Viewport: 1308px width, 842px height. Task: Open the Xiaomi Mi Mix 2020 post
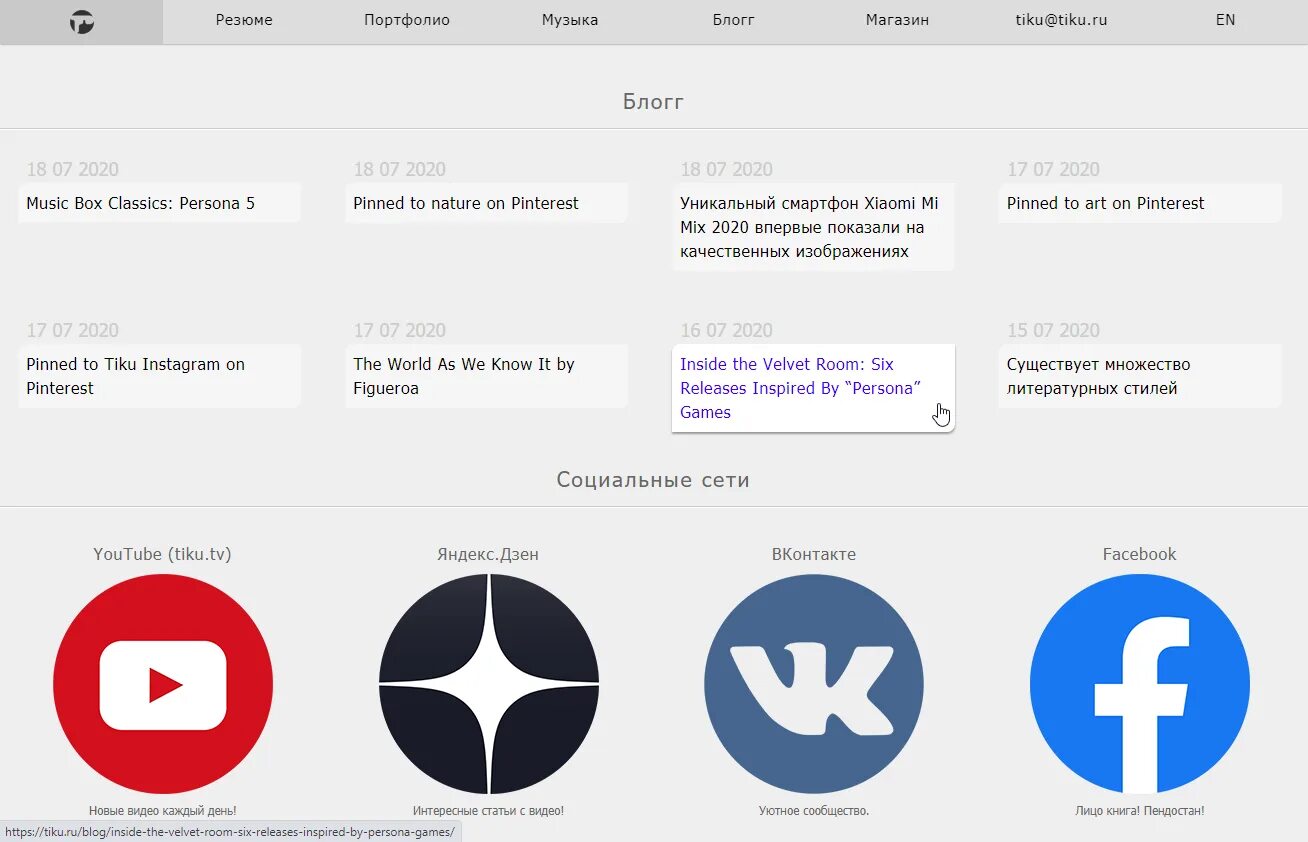point(813,227)
